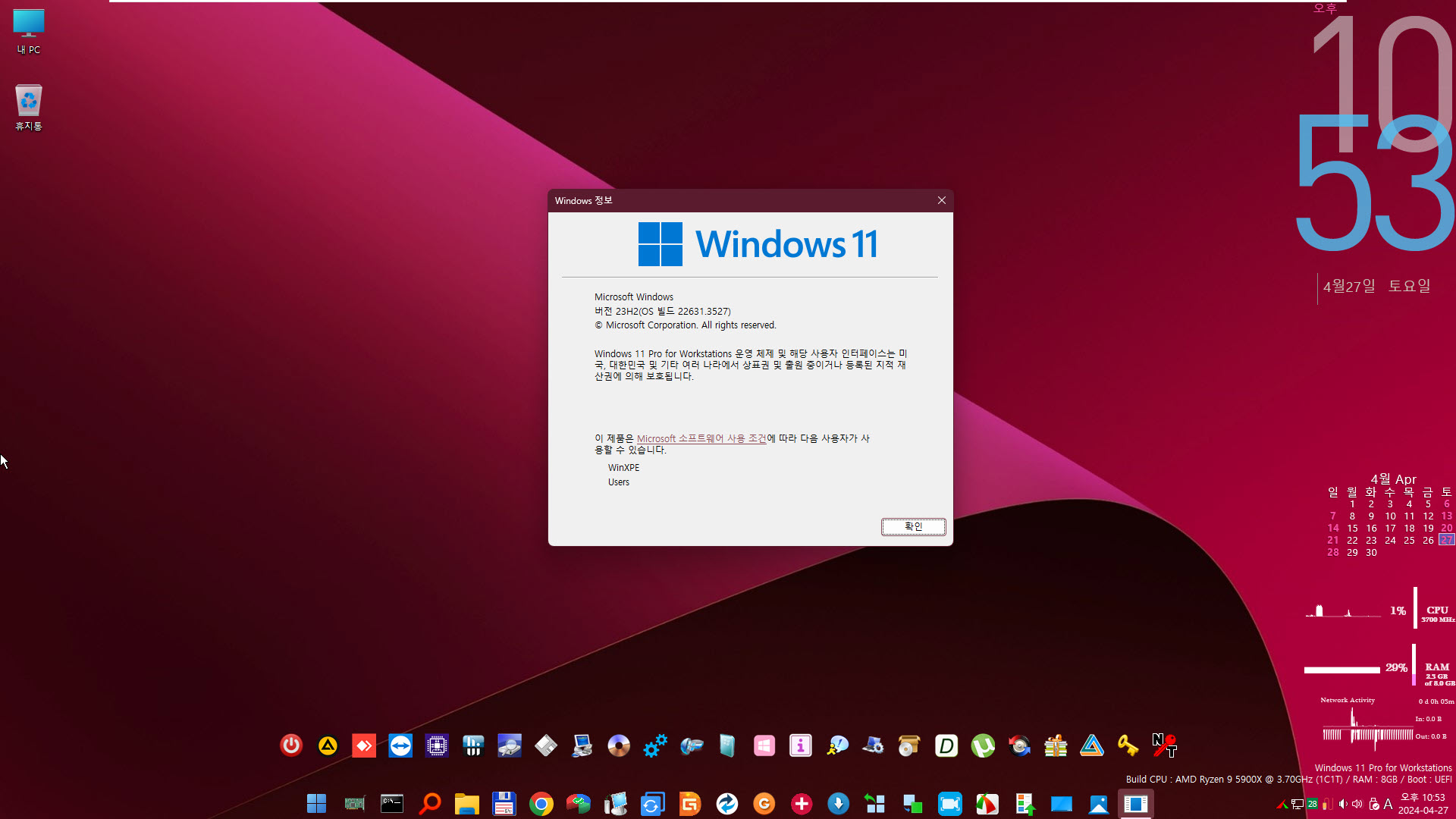Open the purple info icon in the dock
The image size is (1456, 819).
[801, 746]
